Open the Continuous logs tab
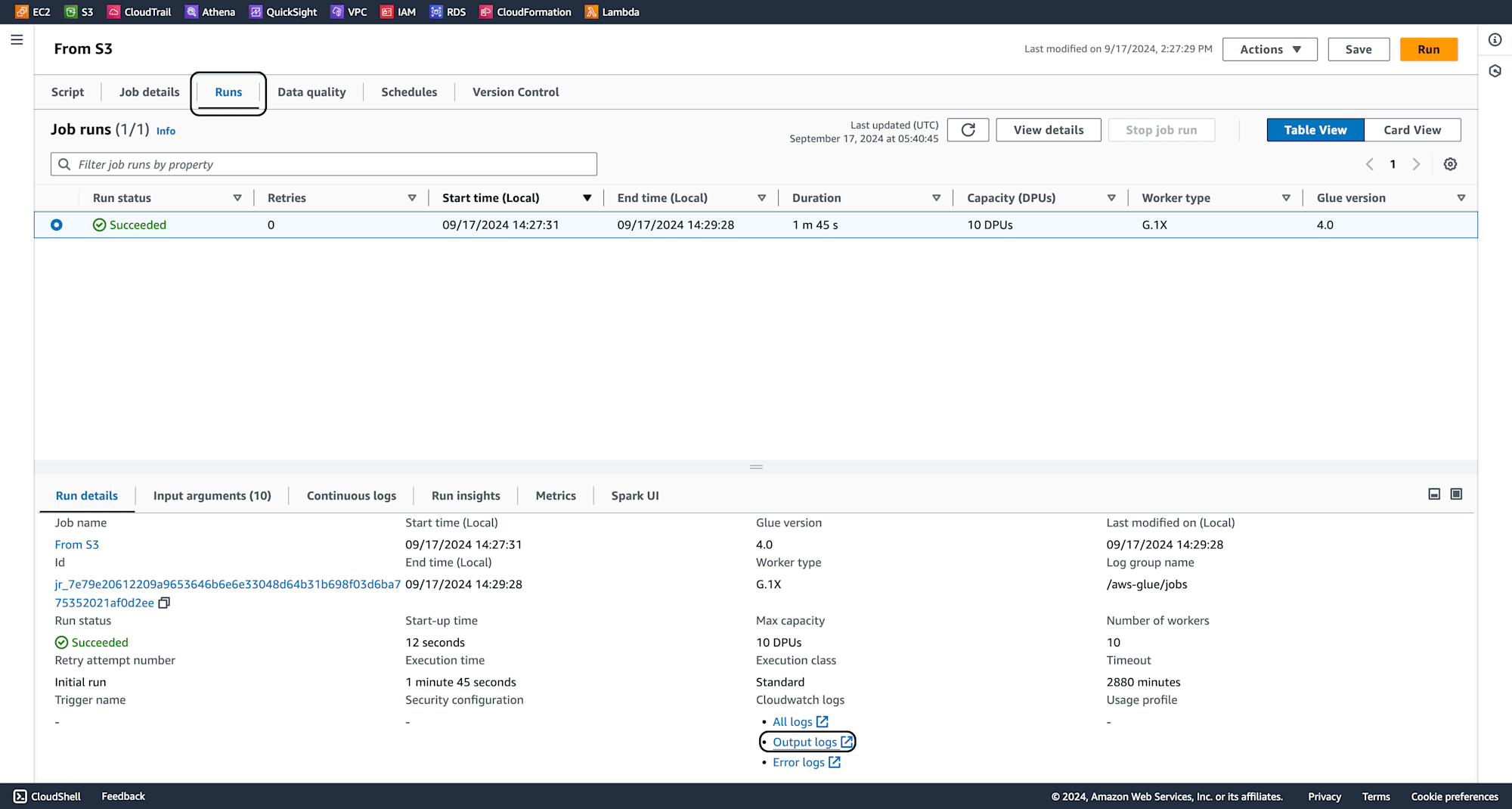This screenshot has height=809, width=1512. (352, 496)
